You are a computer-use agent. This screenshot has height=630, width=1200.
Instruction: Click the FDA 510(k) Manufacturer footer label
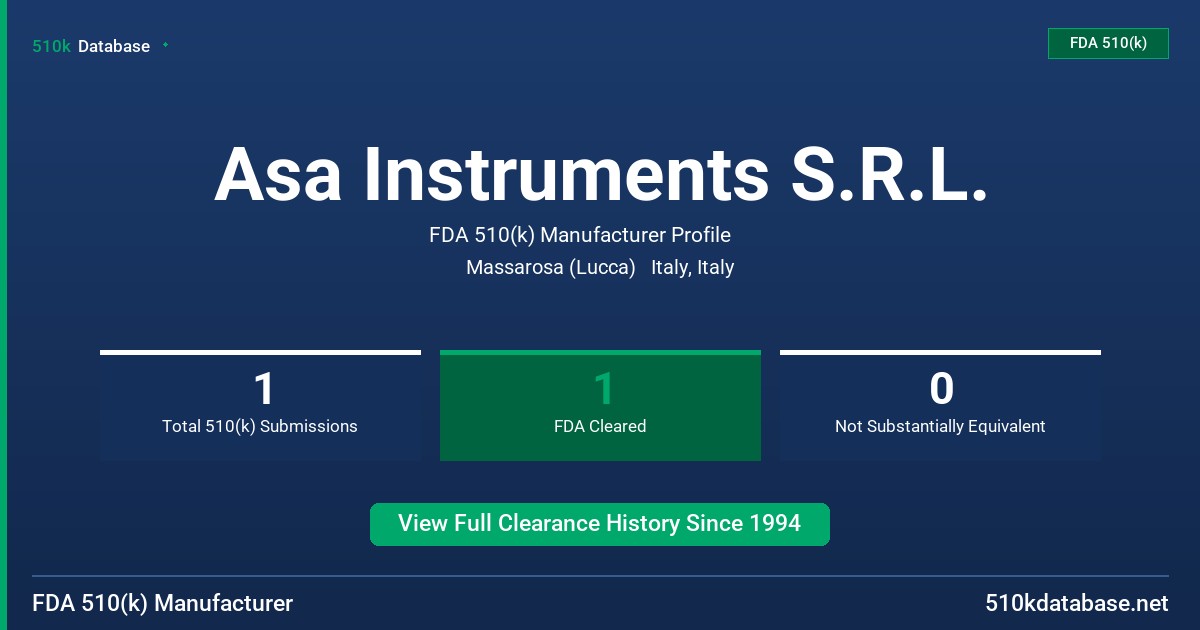163,603
